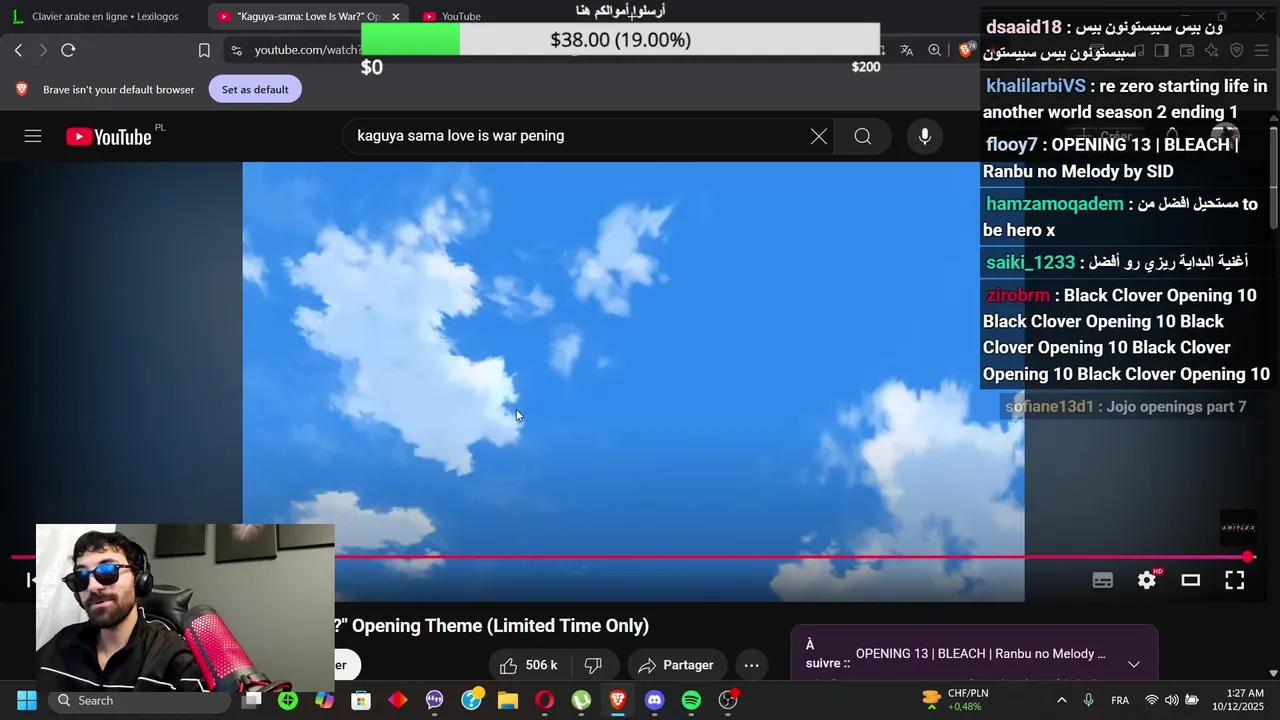The width and height of the screenshot is (1280, 720).
Task: Set Brave as default browser
Action: pyautogui.click(x=255, y=89)
